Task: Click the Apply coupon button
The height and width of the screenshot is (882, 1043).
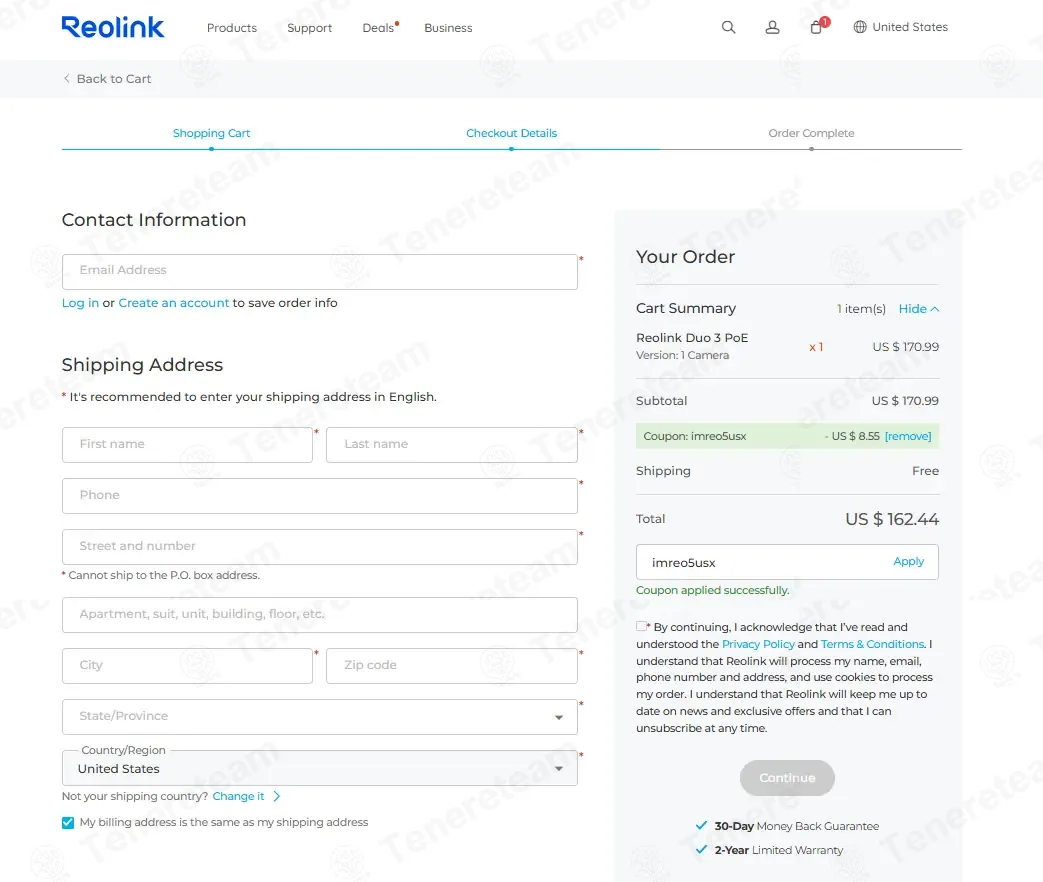Action: tap(909, 561)
